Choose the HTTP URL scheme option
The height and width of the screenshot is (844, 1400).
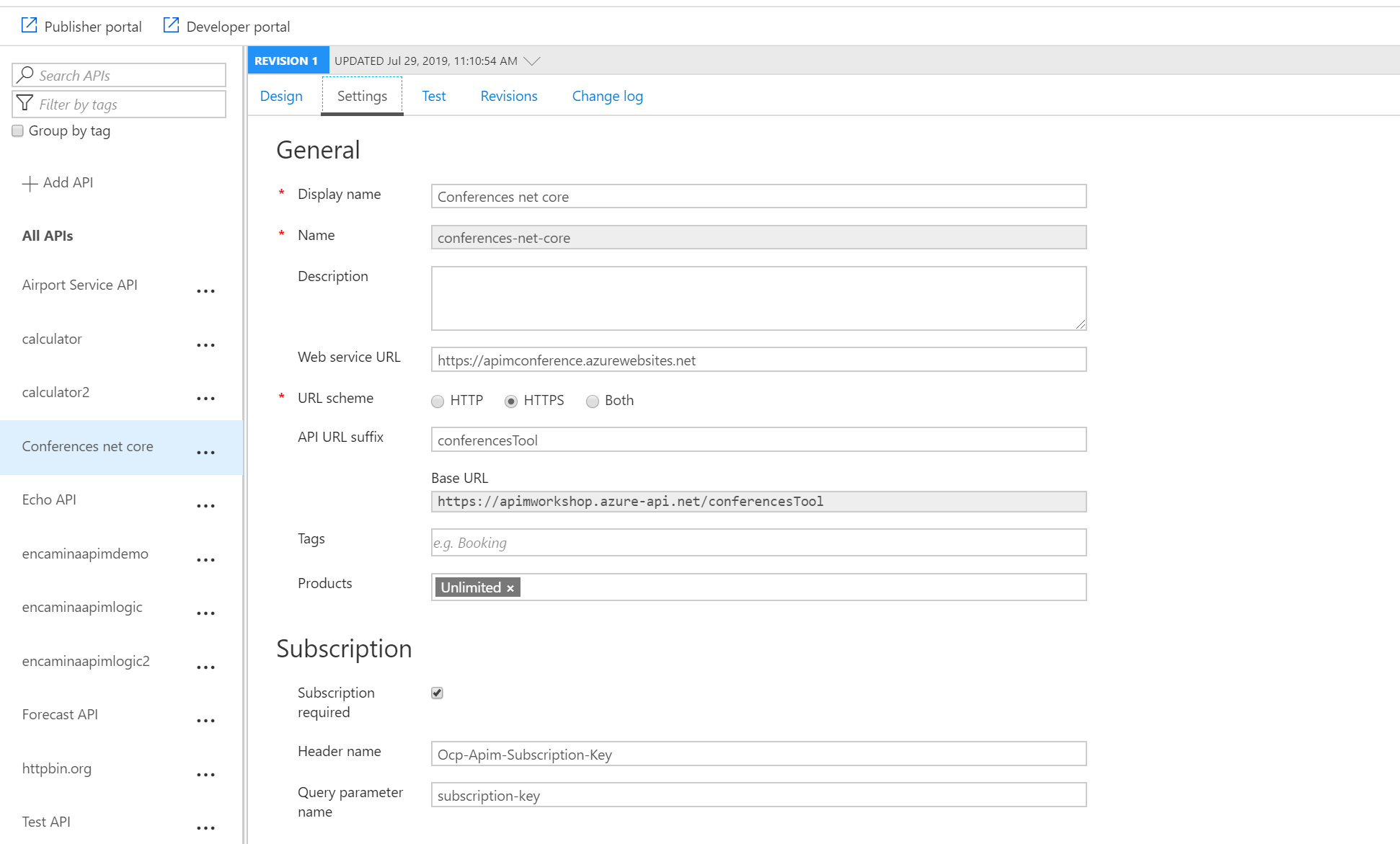pyautogui.click(x=438, y=401)
